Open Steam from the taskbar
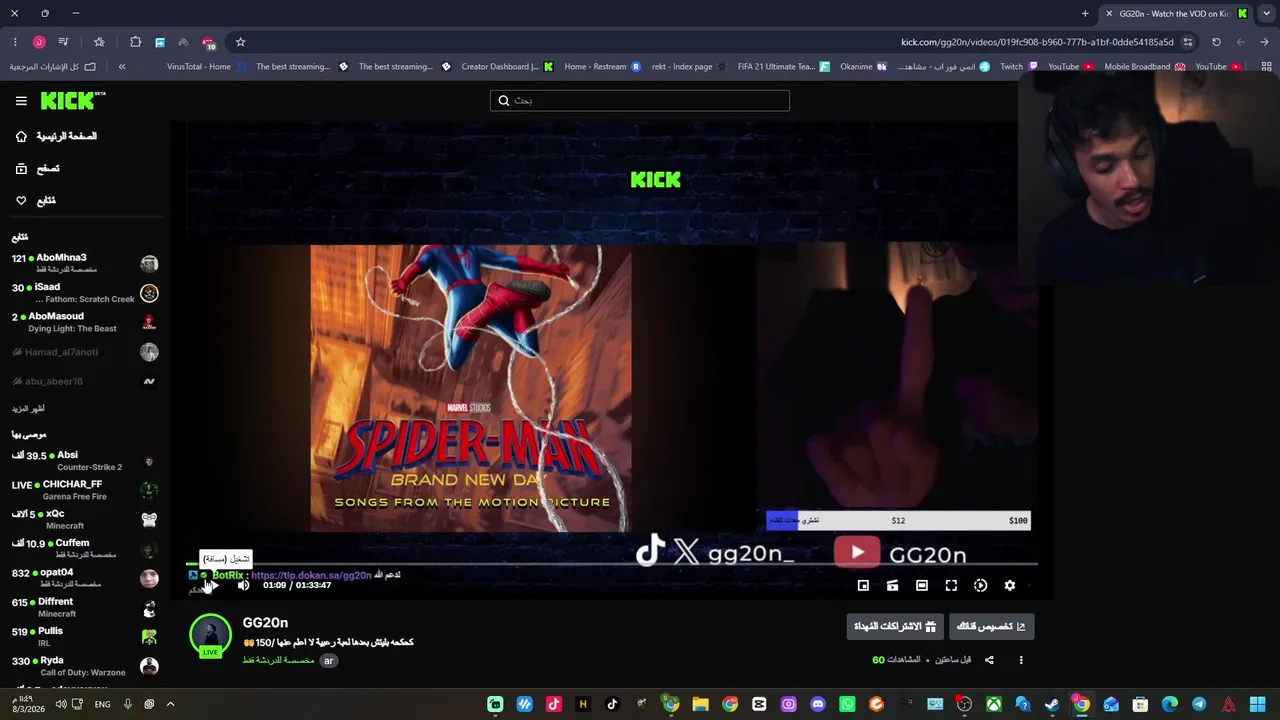The image size is (1280, 720). tap(1052, 704)
